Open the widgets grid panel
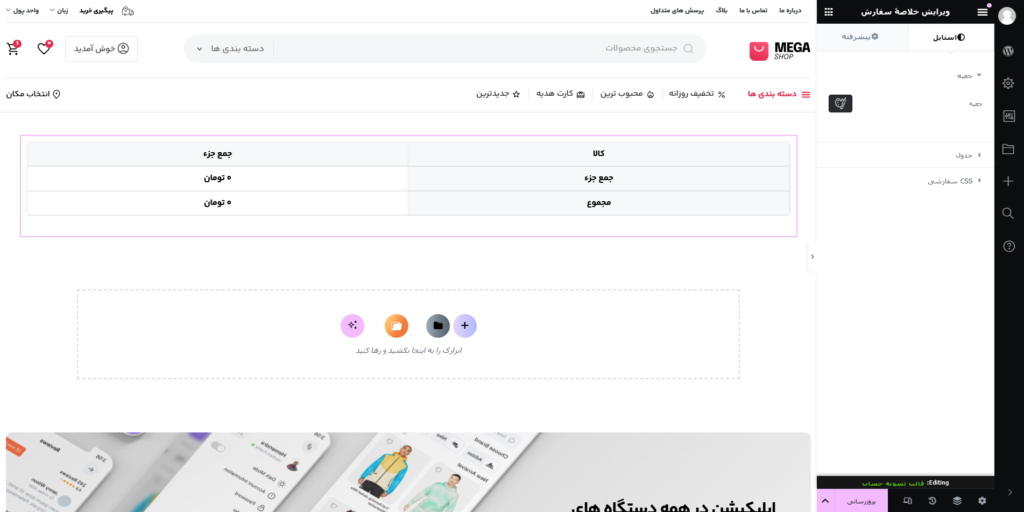 [x=828, y=11]
